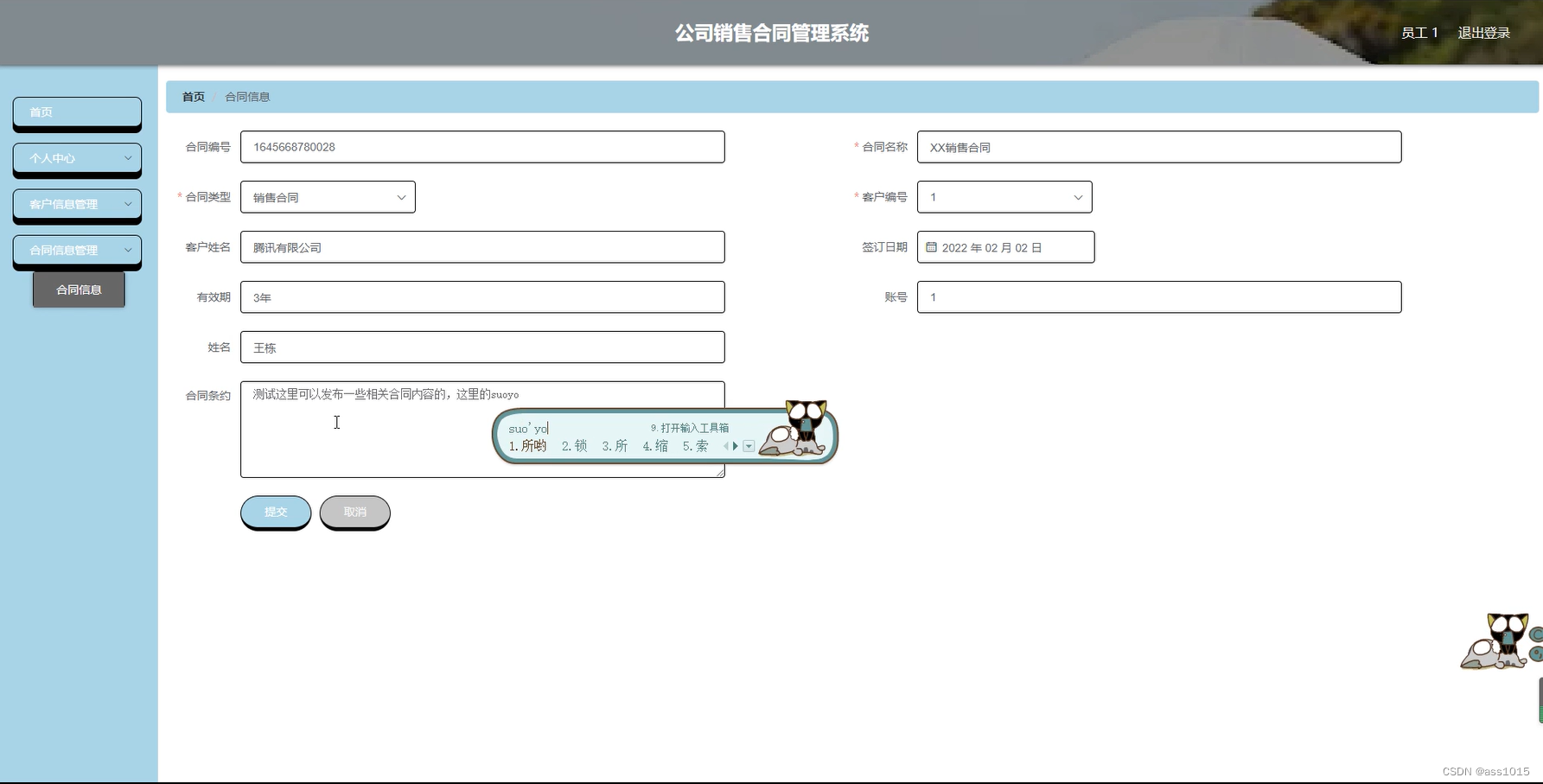This screenshot has width=1543, height=784.
Task: Expand the 个人中心 sidebar menu
Action: [x=77, y=158]
